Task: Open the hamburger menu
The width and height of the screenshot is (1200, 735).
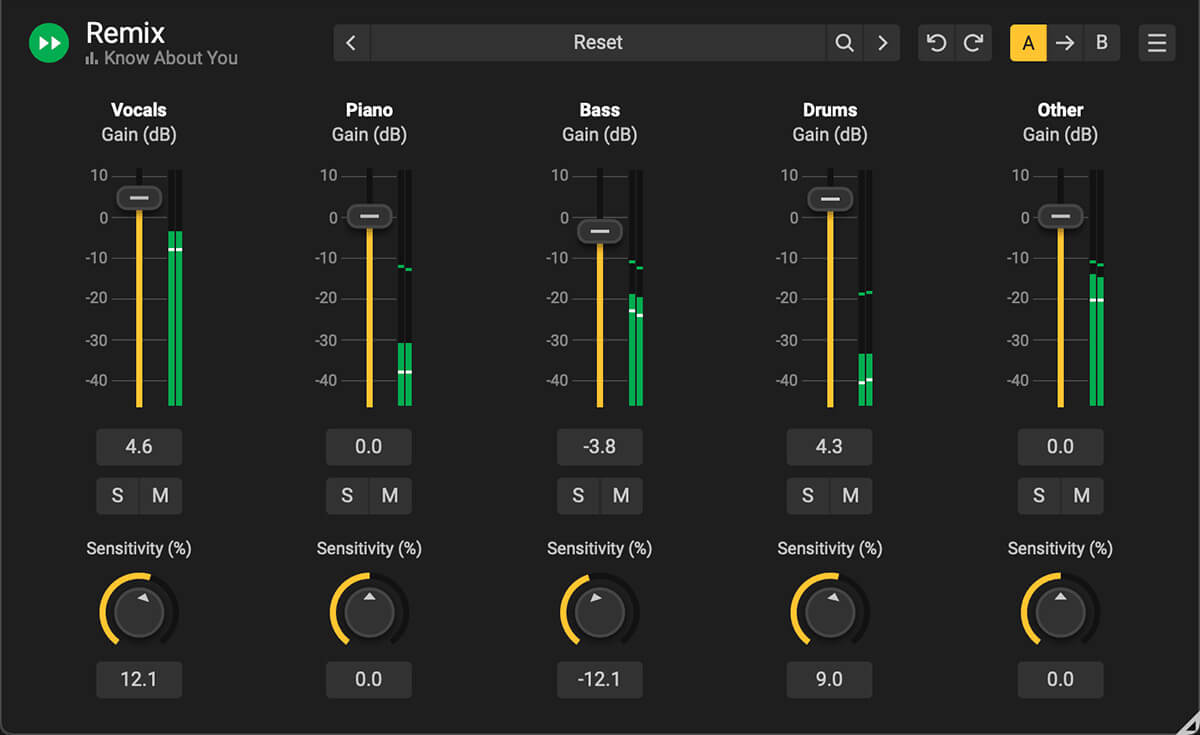Action: click(1157, 43)
